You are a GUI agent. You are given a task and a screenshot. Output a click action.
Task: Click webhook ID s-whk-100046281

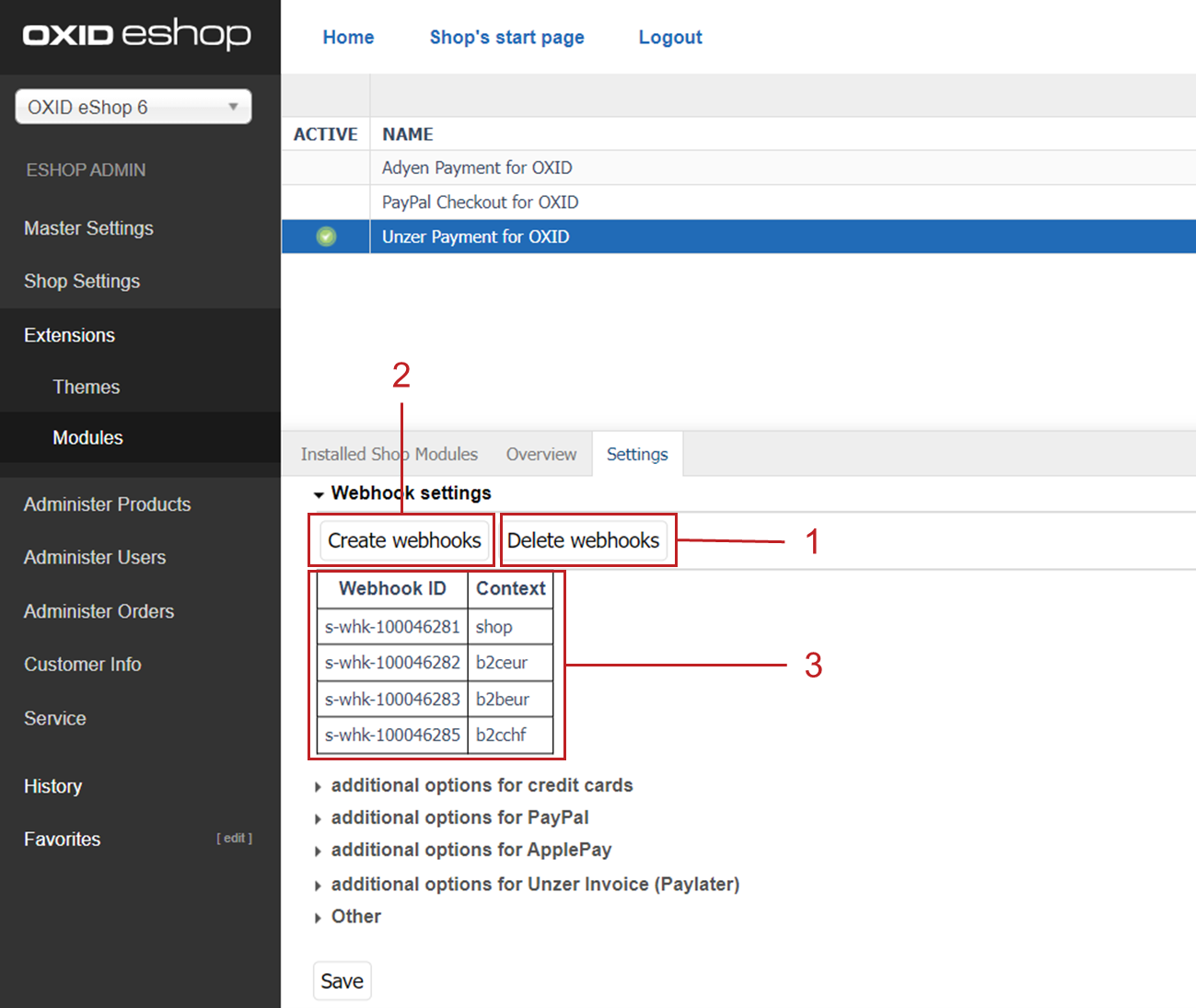pyautogui.click(x=392, y=627)
